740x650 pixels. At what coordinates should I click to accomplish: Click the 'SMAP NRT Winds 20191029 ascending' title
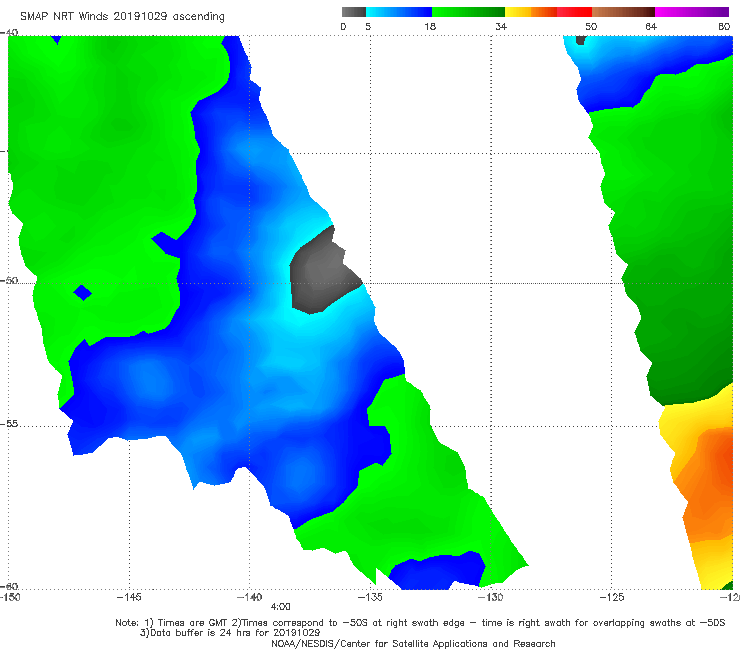122,17
